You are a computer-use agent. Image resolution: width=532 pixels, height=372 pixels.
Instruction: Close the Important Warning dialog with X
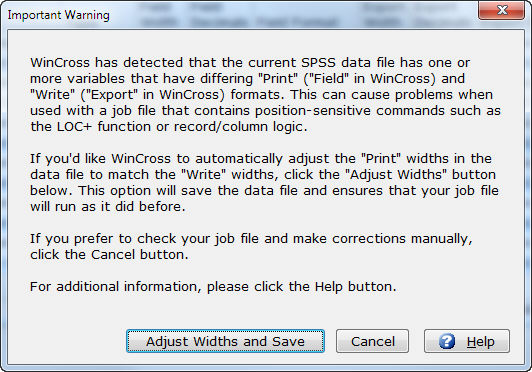click(502, 10)
